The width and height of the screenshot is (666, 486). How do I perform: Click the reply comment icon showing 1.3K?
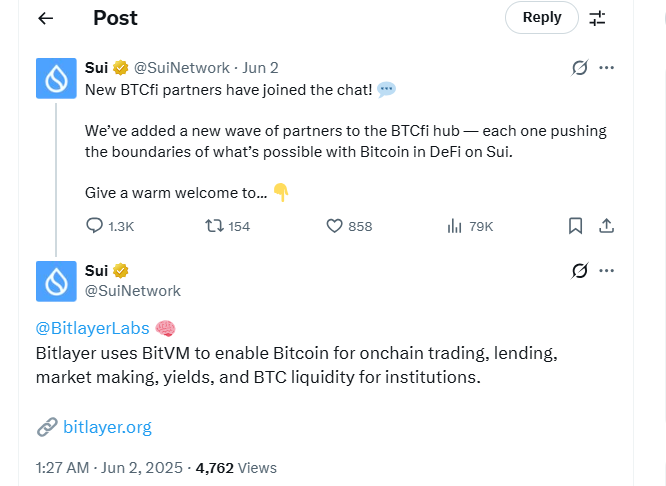95,226
